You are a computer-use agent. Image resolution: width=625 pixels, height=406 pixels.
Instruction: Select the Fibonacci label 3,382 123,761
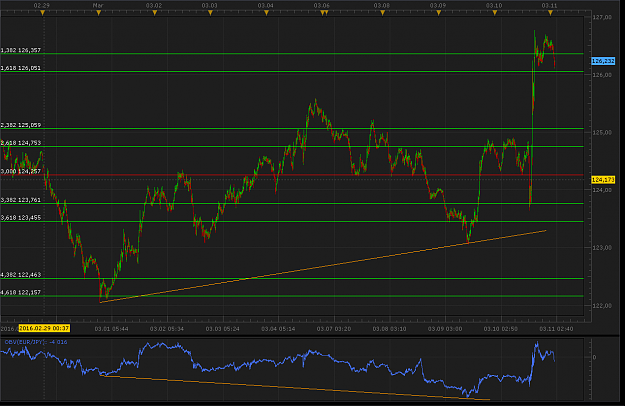coord(21,200)
